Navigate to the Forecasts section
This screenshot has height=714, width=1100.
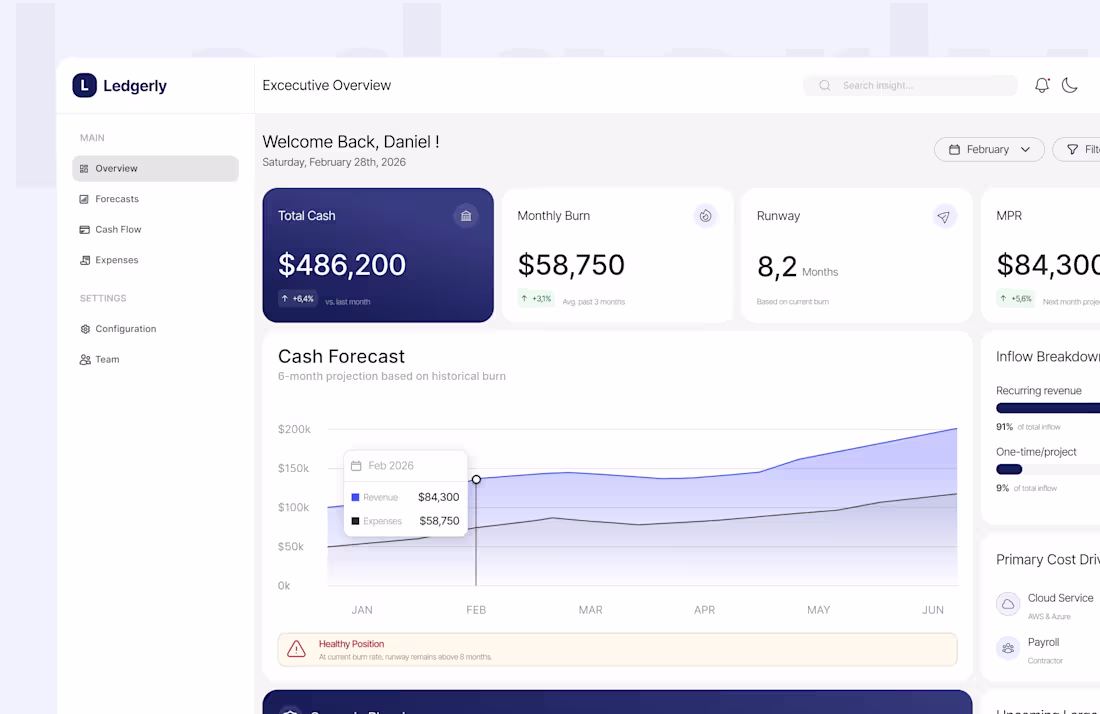[117, 198]
